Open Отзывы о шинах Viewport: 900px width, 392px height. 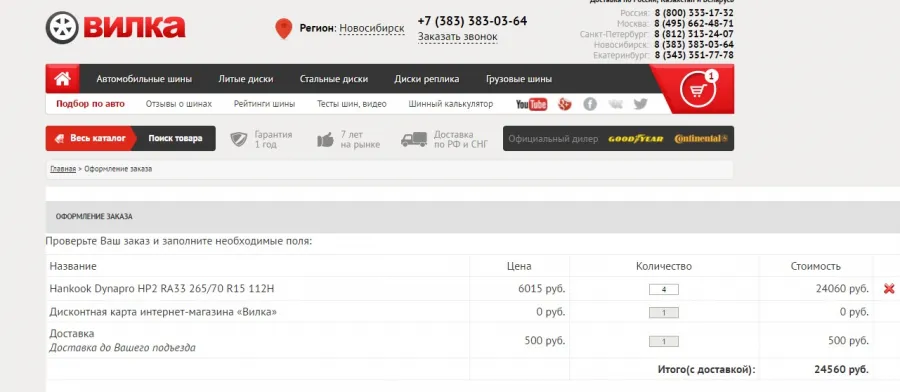[179, 104]
